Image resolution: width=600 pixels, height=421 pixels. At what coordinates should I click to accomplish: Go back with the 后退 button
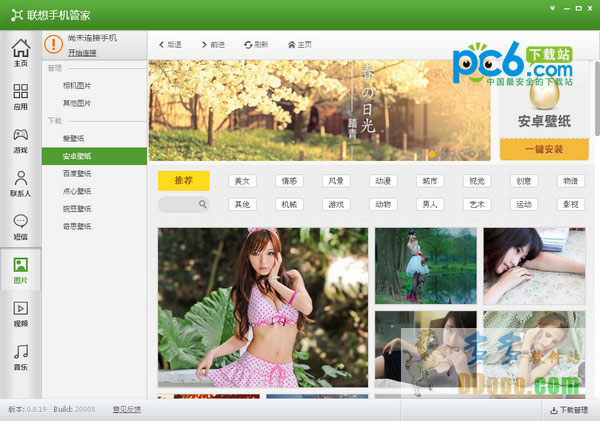click(170, 45)
